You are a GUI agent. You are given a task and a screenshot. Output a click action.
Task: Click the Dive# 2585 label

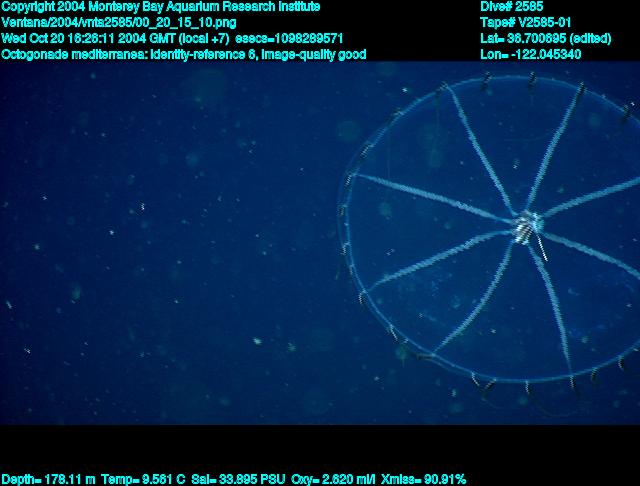click(x=511, y=7)
